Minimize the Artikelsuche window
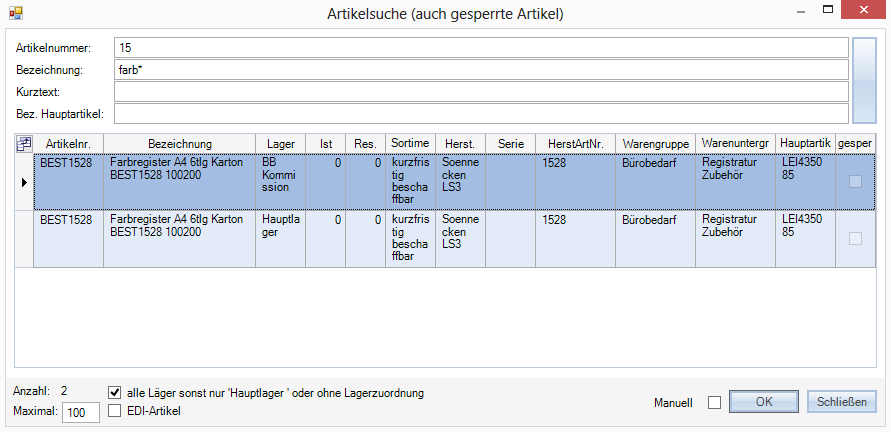This screenshot has height=432, width=891. (x=802, y=10)
